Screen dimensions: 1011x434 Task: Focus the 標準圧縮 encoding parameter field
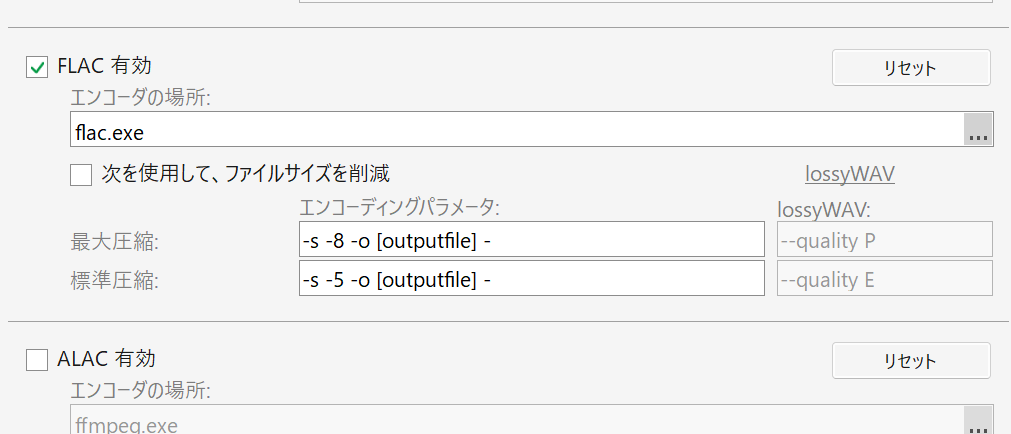pos(530,278)
